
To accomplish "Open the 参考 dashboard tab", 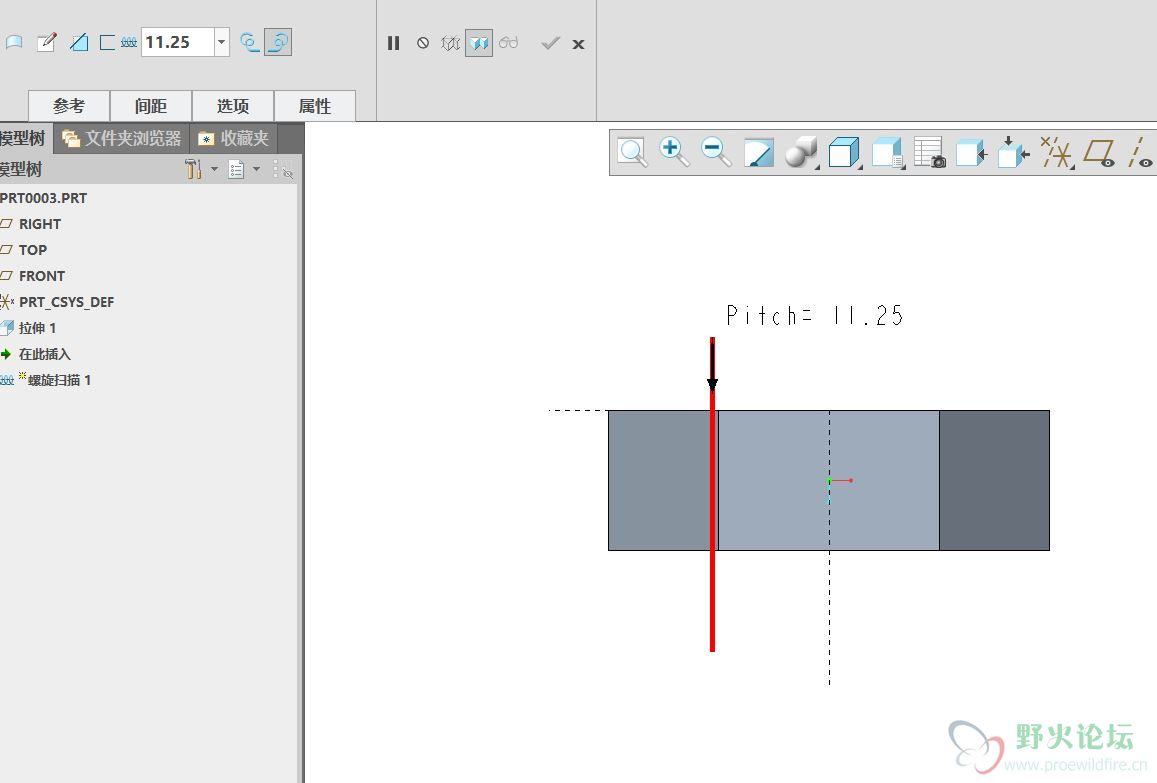I will pos(69,106).
